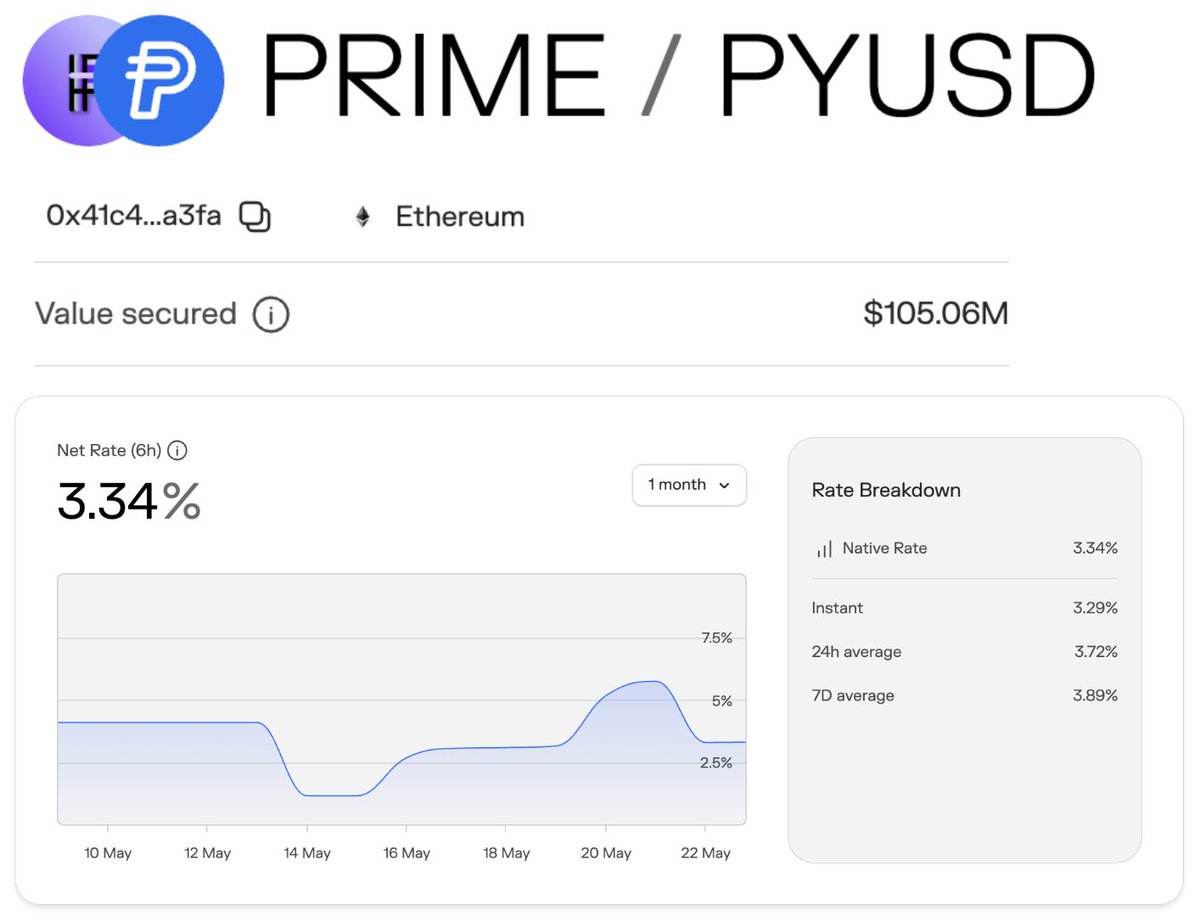Click the purple PRIME token logo
Viewport: 1200px width, 922px height.
click(x=60, y=80)
